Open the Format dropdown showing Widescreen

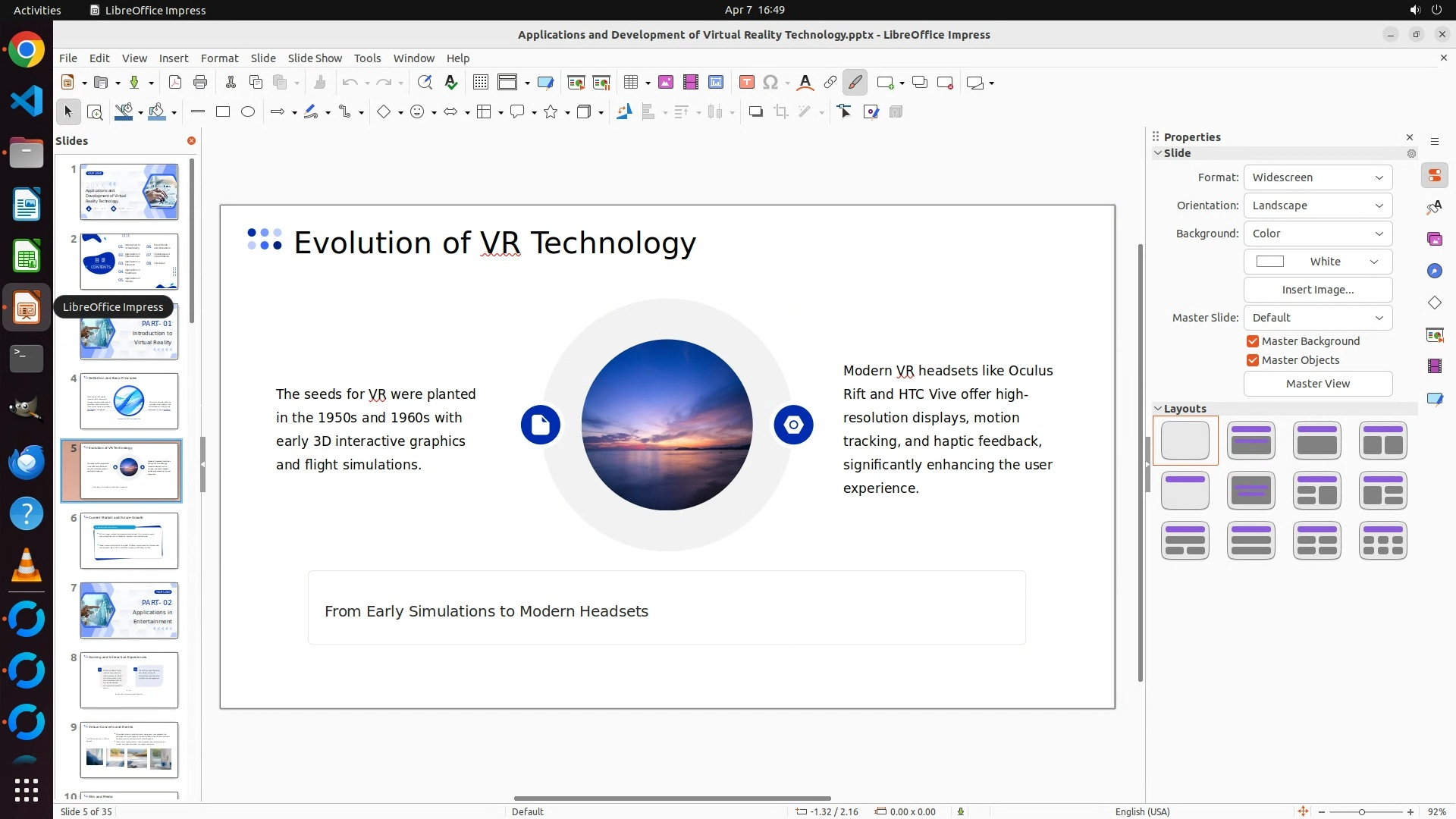(1317, 177)
